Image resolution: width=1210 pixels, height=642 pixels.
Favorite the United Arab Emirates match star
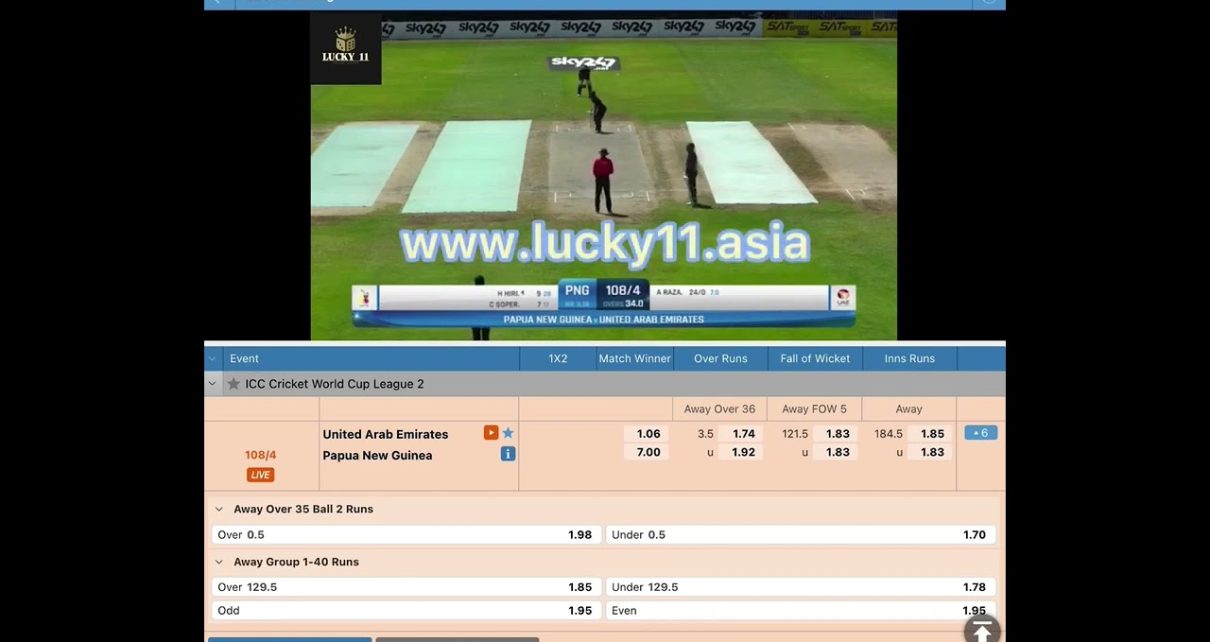tap(508, 433)
